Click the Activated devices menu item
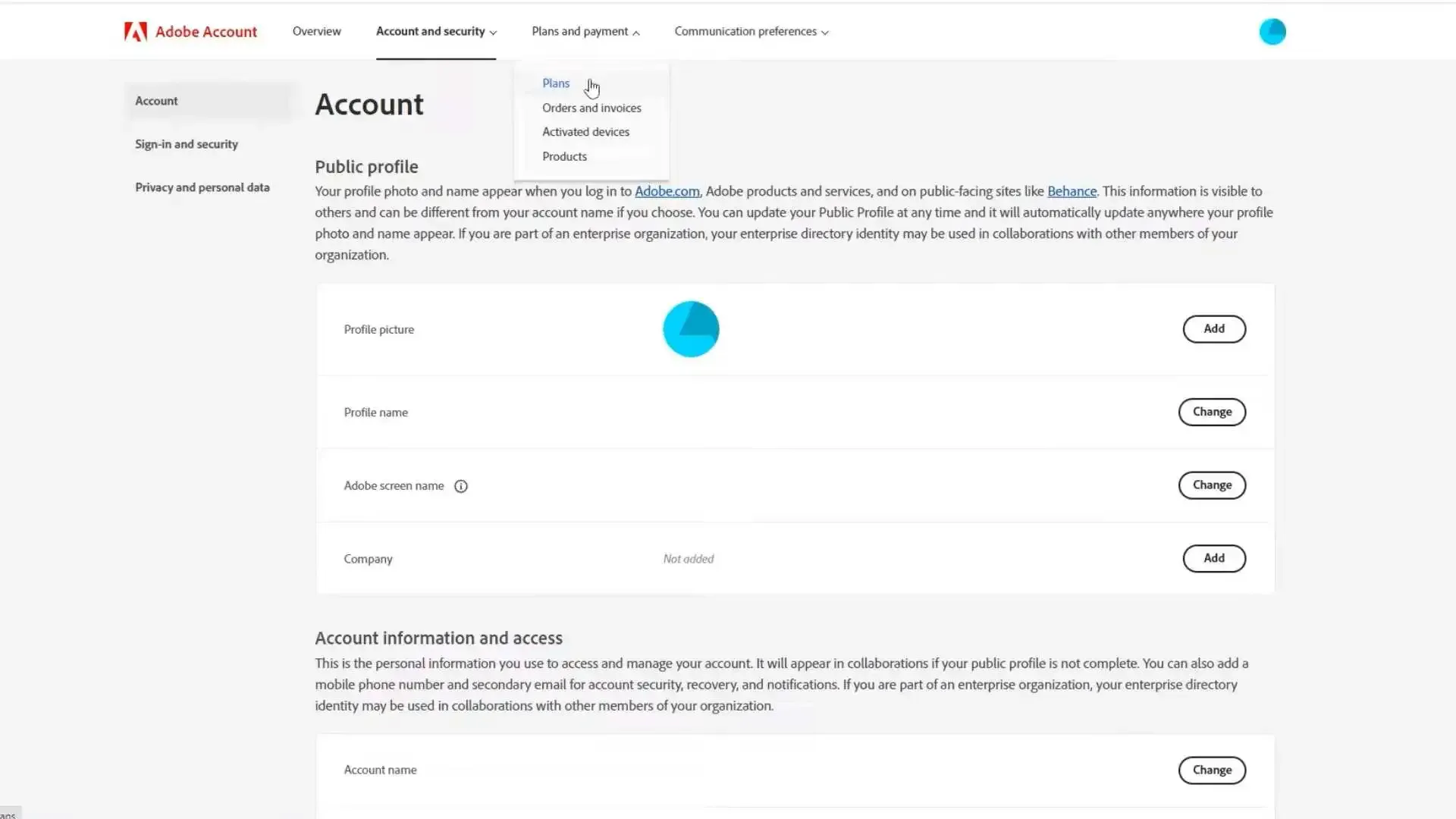Viewport: 1456px width, 819px height. pyautogui.click(x=586, y=131)
